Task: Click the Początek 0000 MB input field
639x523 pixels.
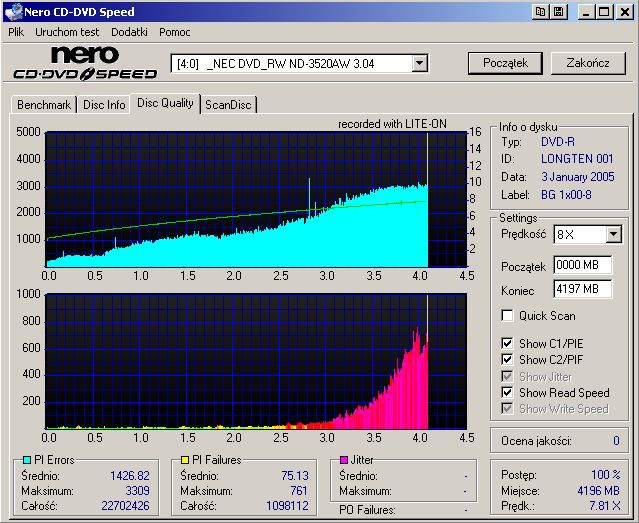Action: point(583,265)
